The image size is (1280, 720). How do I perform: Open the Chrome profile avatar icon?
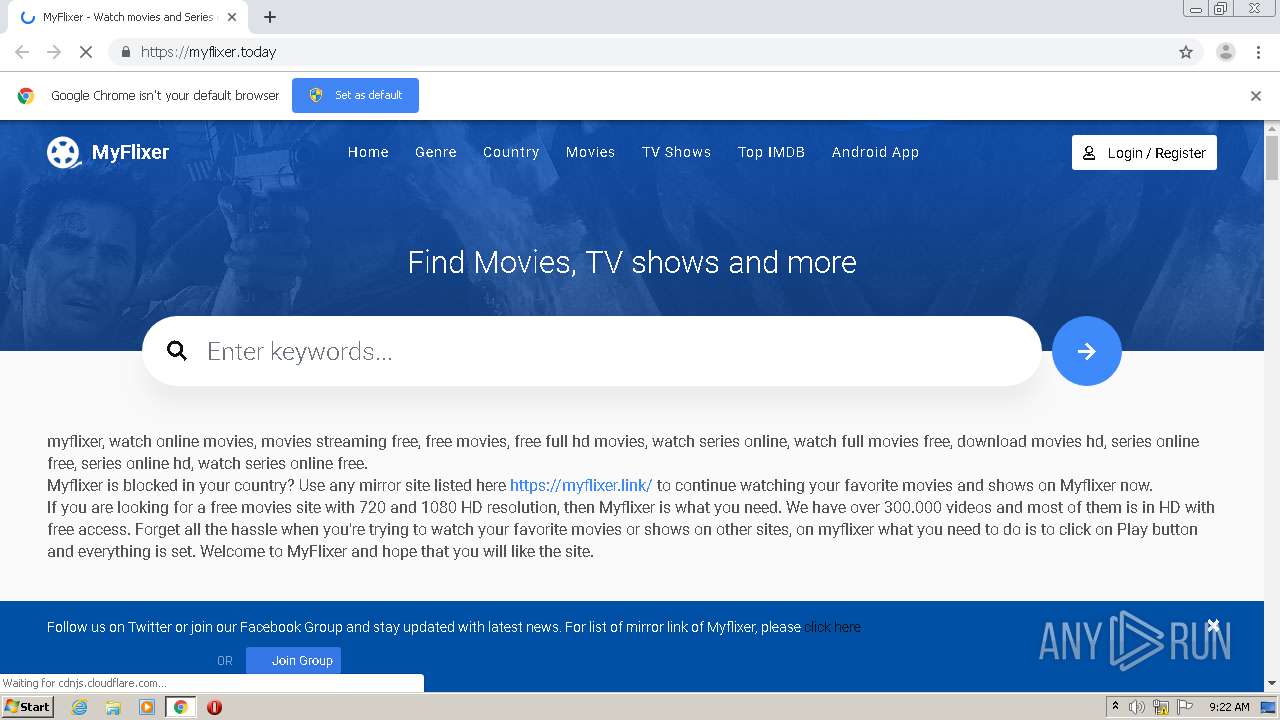[1226, 52]
